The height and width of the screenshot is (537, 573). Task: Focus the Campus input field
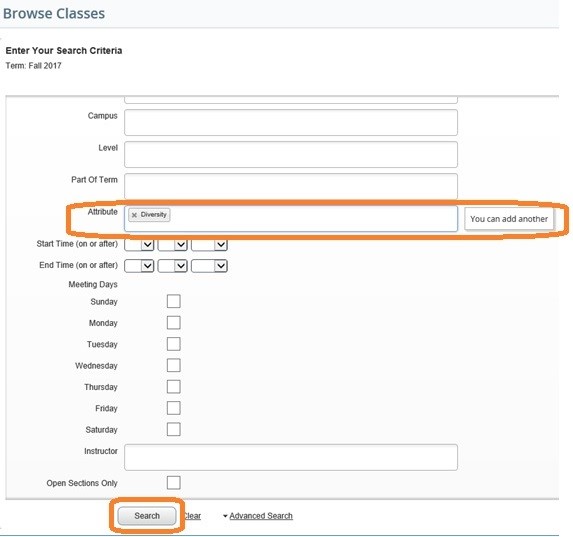[291, 122]
